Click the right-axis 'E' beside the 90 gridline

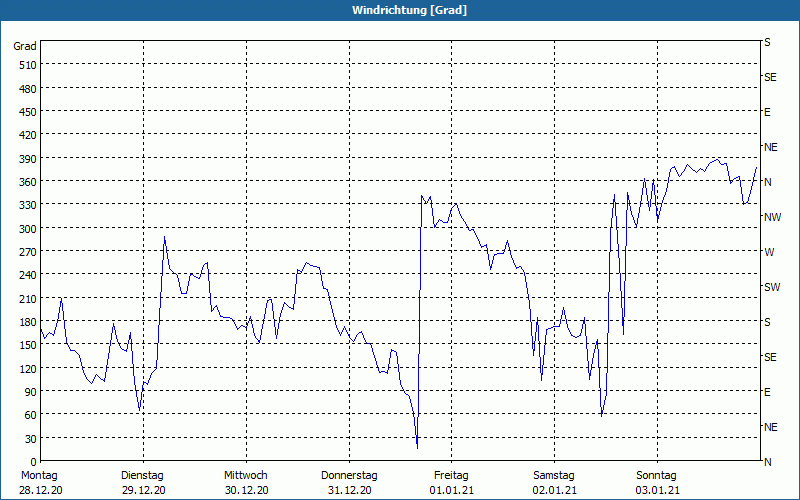[767, 392]
